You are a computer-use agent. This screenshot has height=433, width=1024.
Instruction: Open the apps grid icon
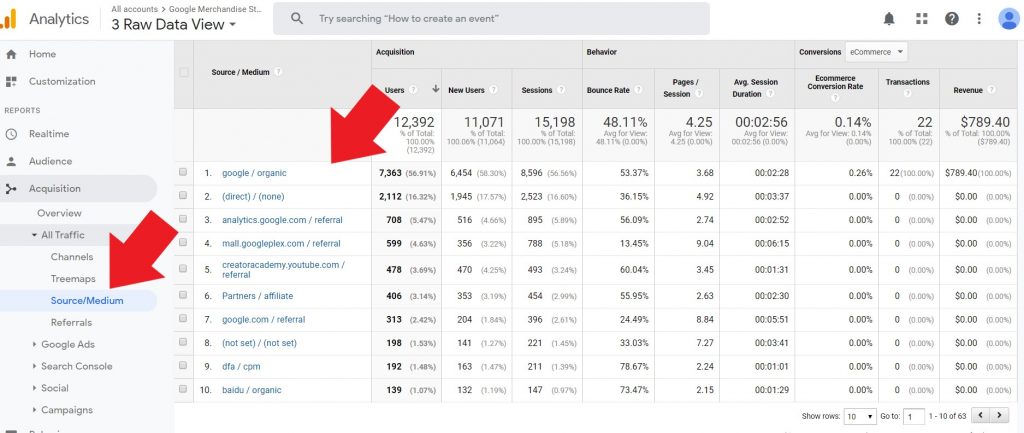click(x=921, y=19)
